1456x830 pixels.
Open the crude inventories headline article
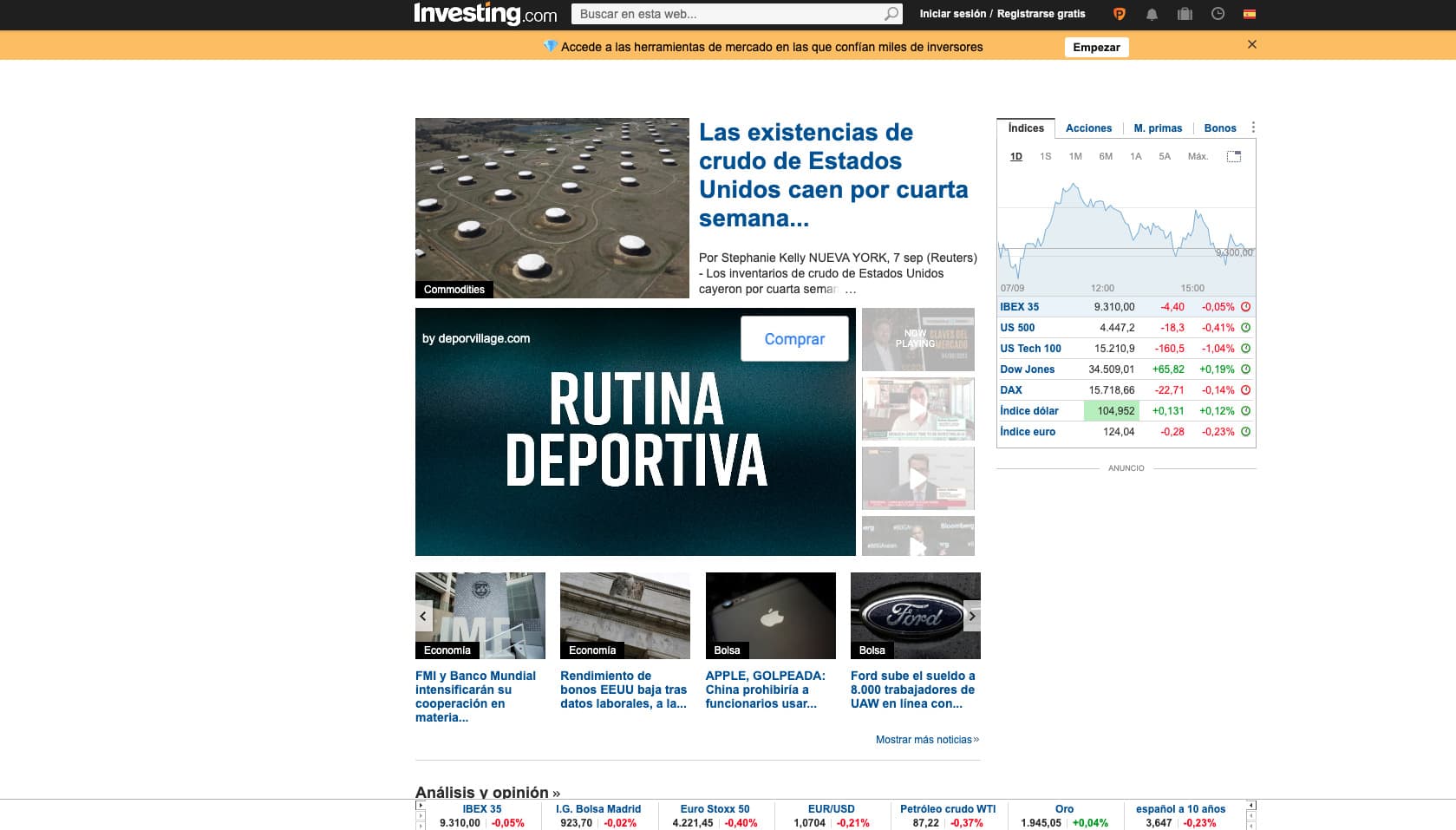pos(833,175)
